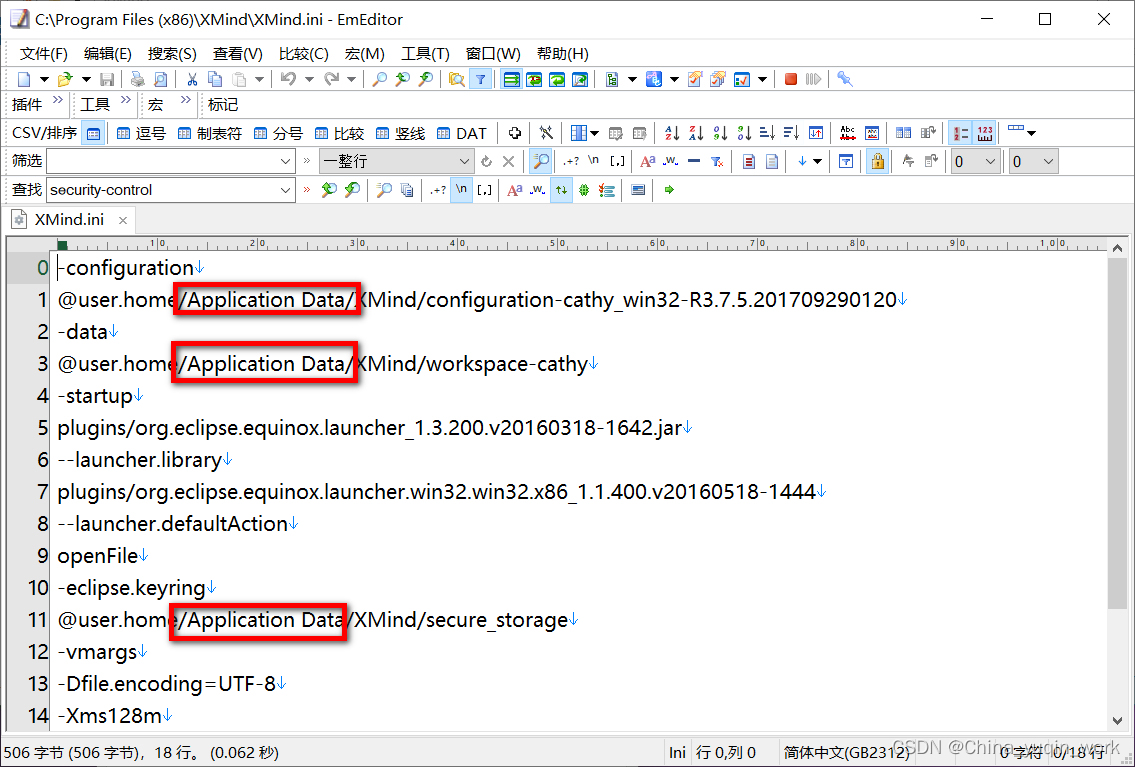Toggle line numbers display button
Image resolution: width=1135 pixels, height=767 pixels.
click(x=961, y=133)
